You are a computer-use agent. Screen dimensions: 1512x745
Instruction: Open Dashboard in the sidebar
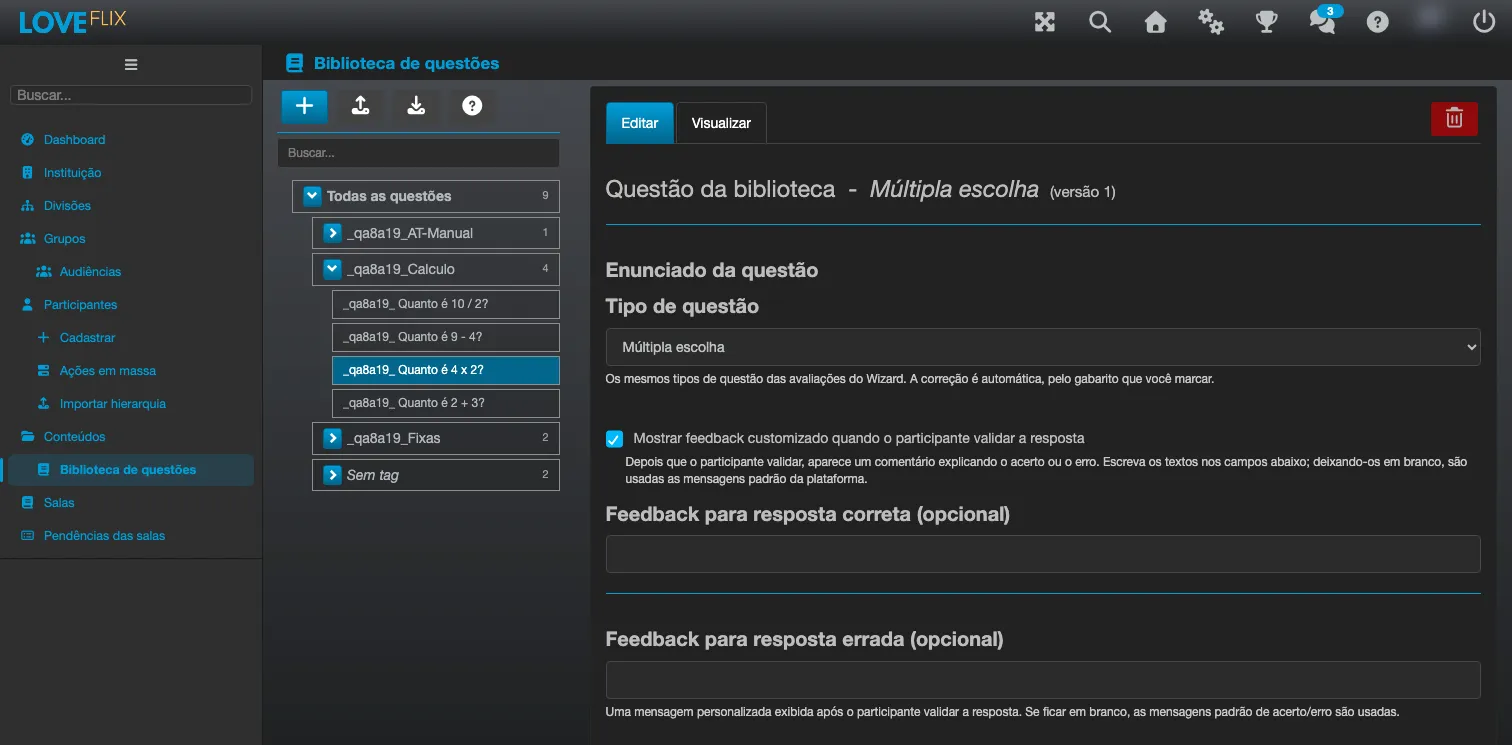74,140
